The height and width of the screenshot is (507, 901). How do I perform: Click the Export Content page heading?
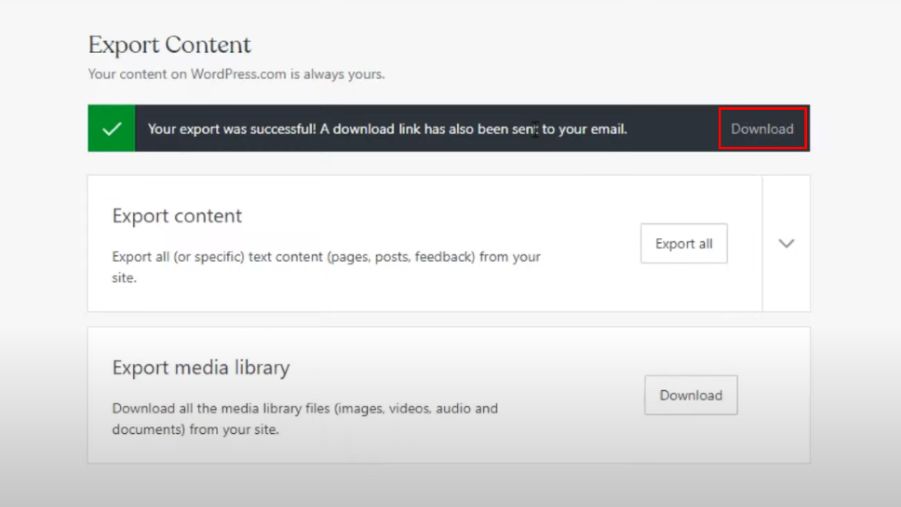coord(169,45)
